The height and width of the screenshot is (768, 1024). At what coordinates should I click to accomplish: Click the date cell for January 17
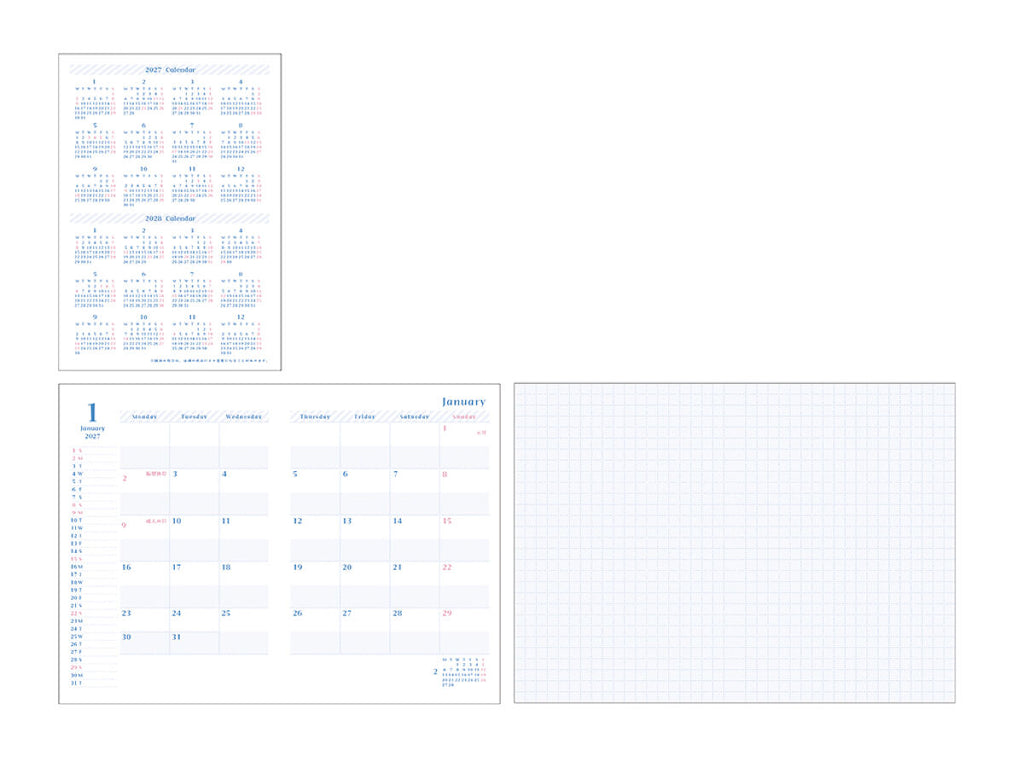coord(194,585)
